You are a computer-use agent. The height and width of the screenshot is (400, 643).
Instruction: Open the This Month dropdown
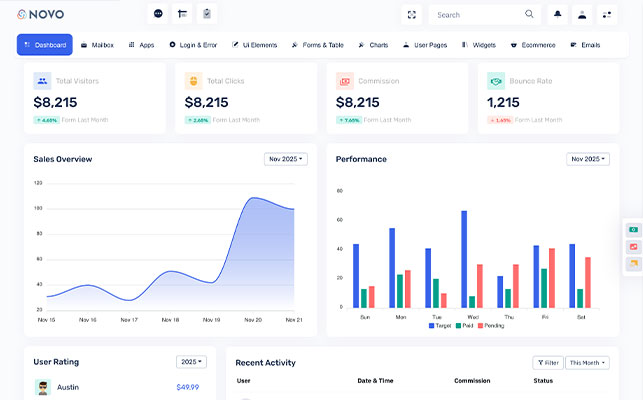click(x=587, y=363)
